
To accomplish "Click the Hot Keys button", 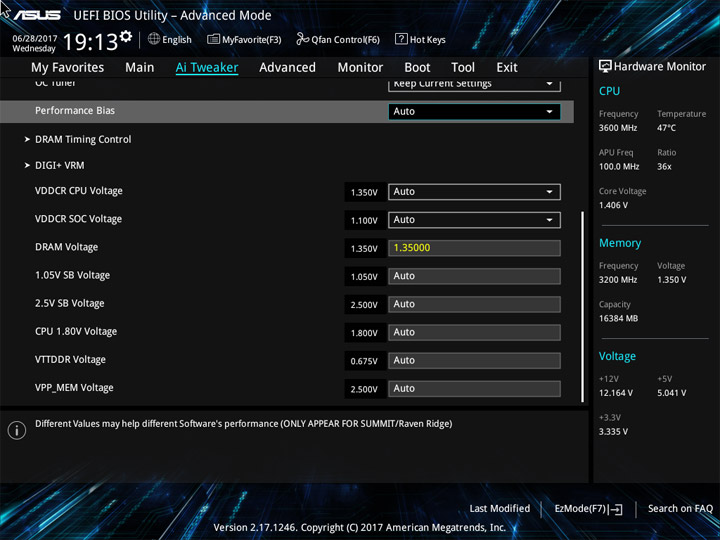I will 420,39.
